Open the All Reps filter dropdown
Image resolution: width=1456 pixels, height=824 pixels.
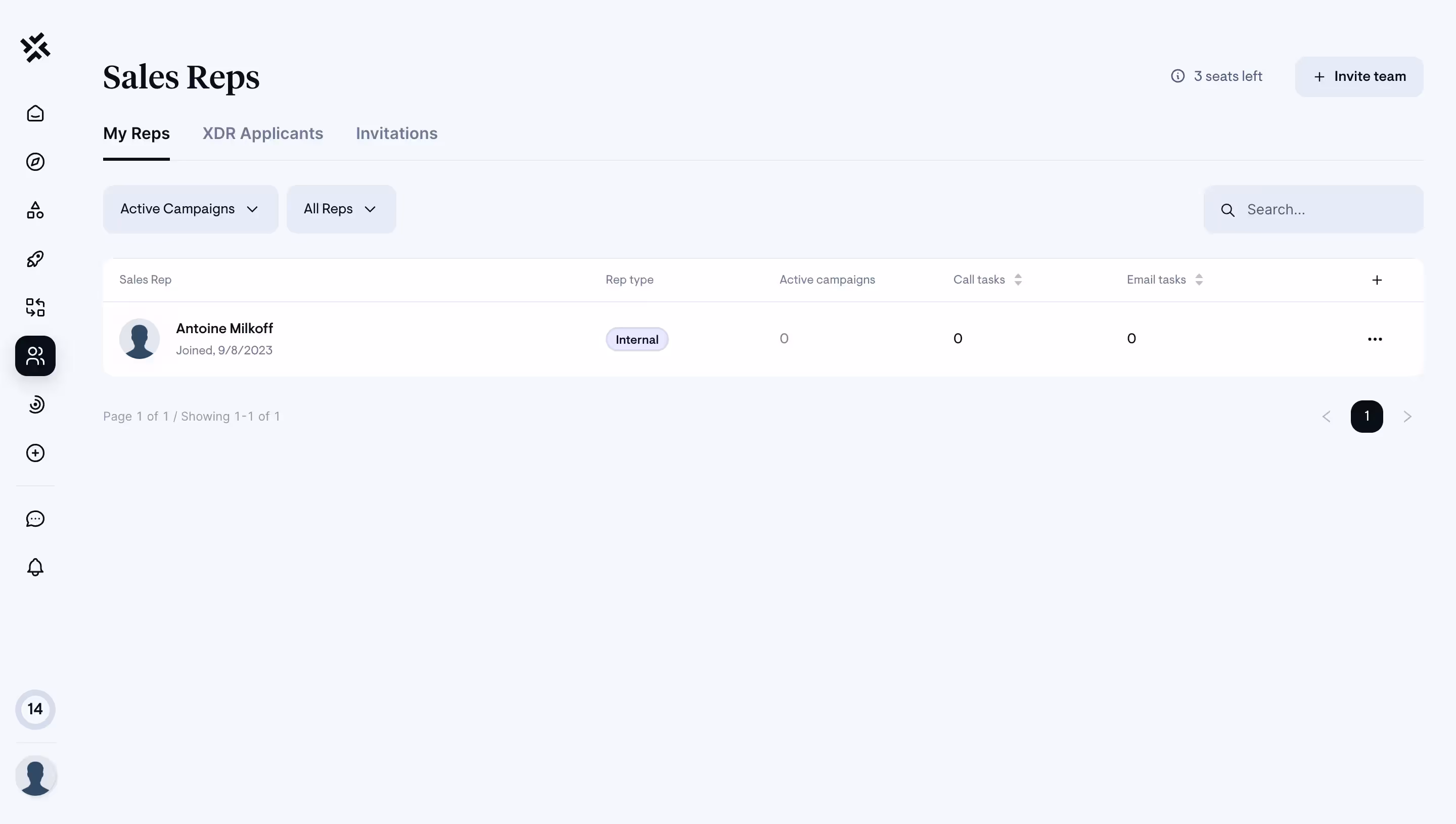(x=341, y=209)
